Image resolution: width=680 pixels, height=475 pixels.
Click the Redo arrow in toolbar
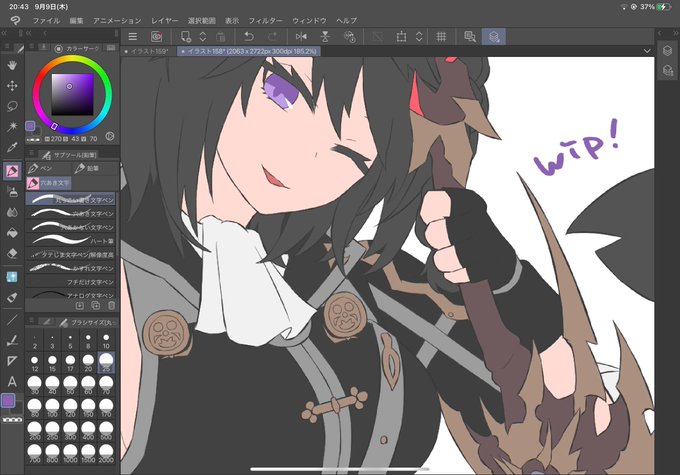click(272, 37)
